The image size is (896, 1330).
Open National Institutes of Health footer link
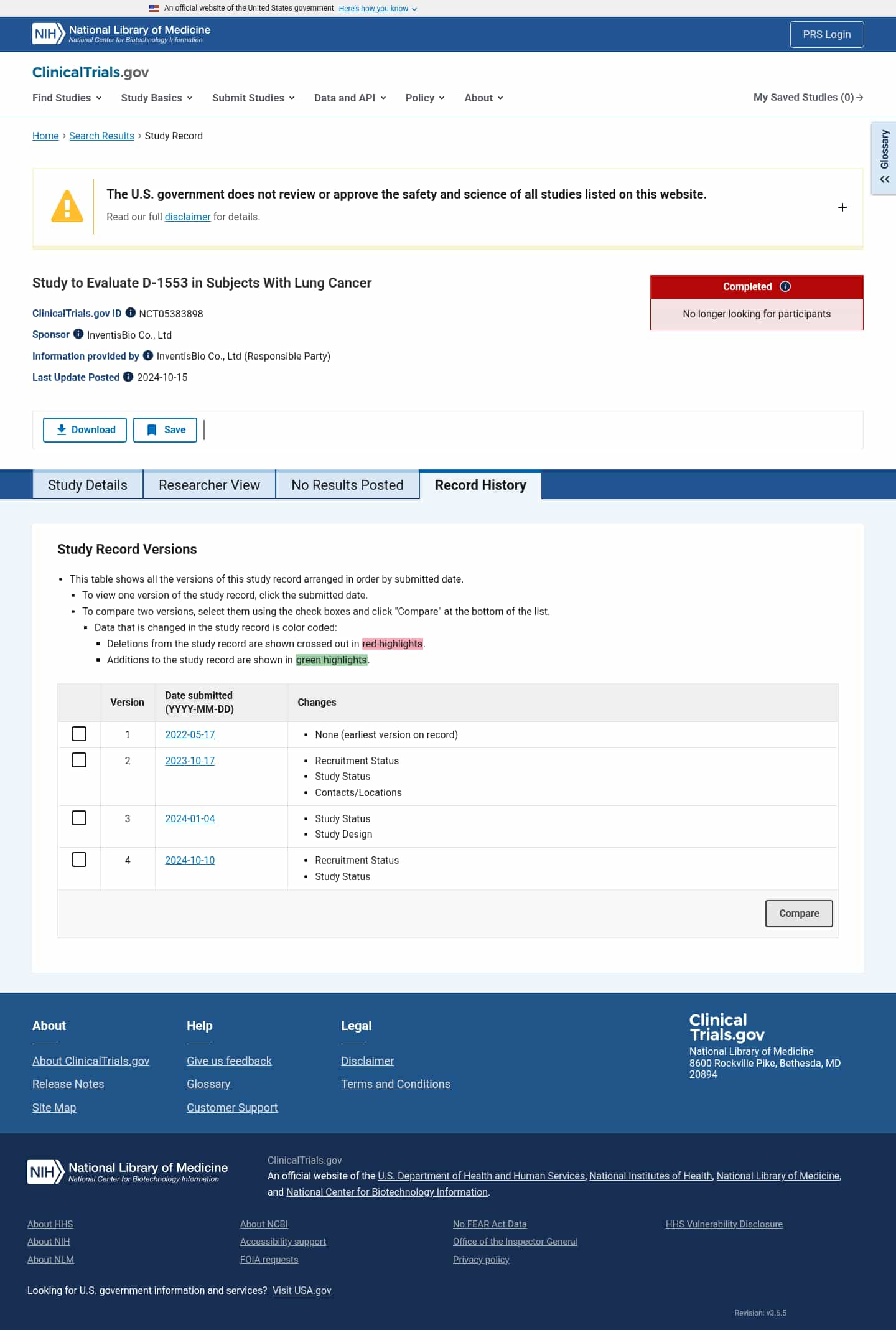651,1176
